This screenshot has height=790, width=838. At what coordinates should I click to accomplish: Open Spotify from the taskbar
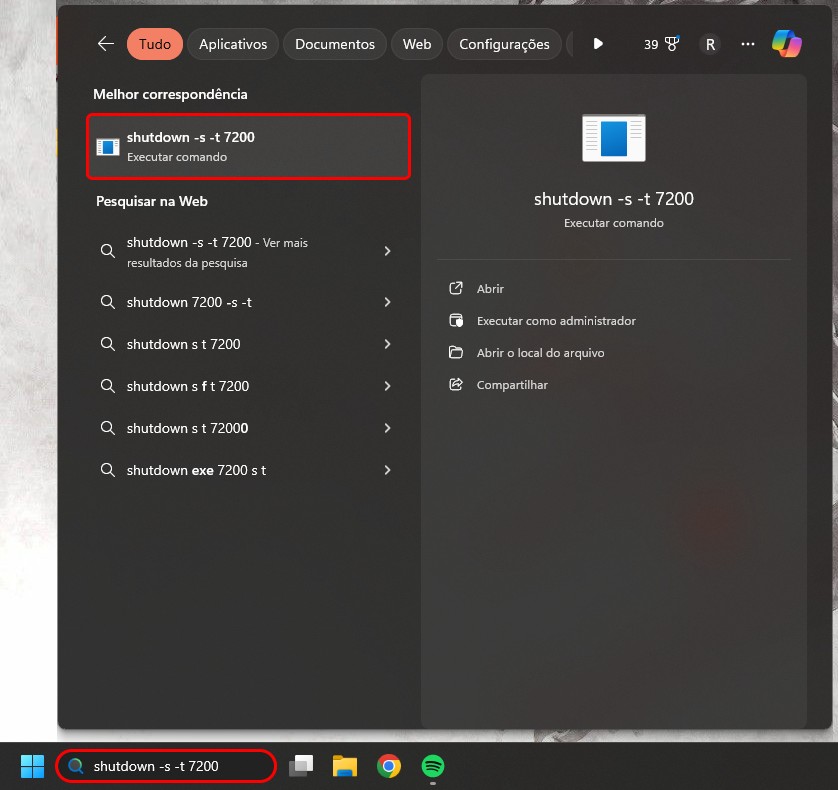(x=433, y=767)
